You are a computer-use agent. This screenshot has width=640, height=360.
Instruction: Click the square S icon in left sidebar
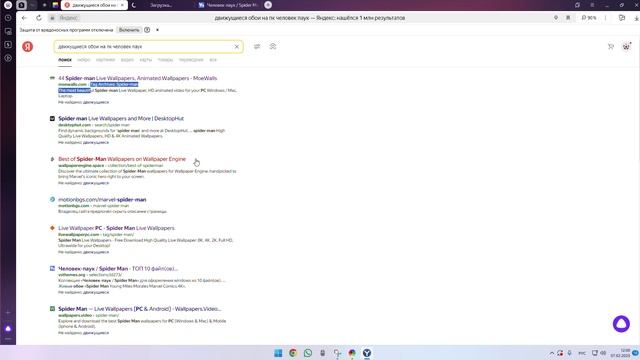click(x=8, y=44)
